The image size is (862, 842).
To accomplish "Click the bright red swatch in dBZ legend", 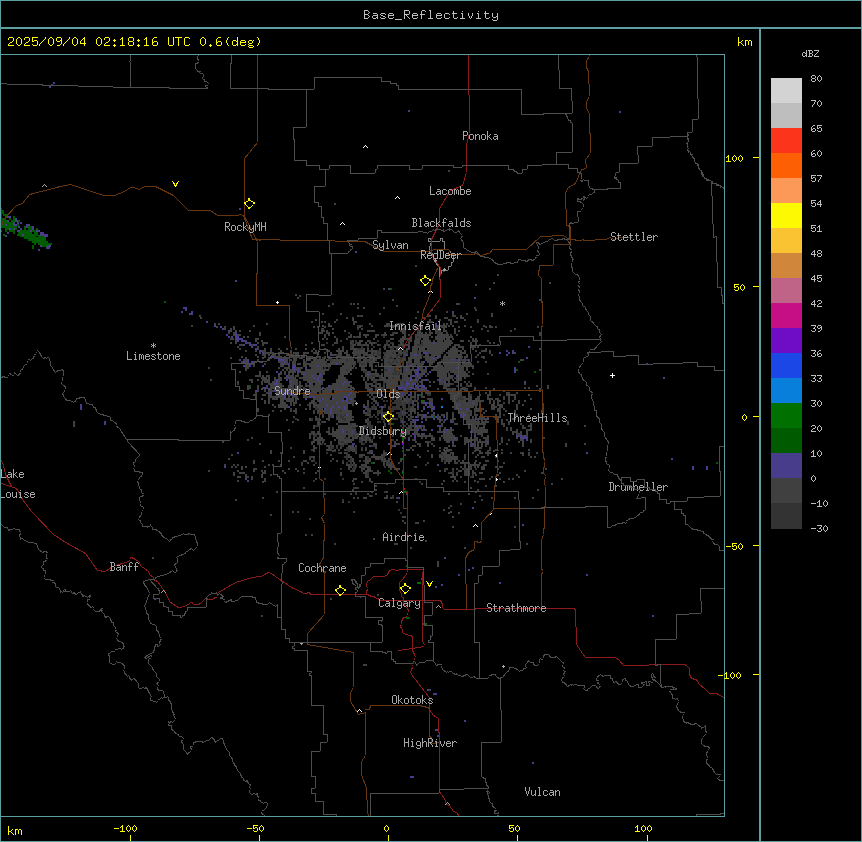I will [786, 141].
